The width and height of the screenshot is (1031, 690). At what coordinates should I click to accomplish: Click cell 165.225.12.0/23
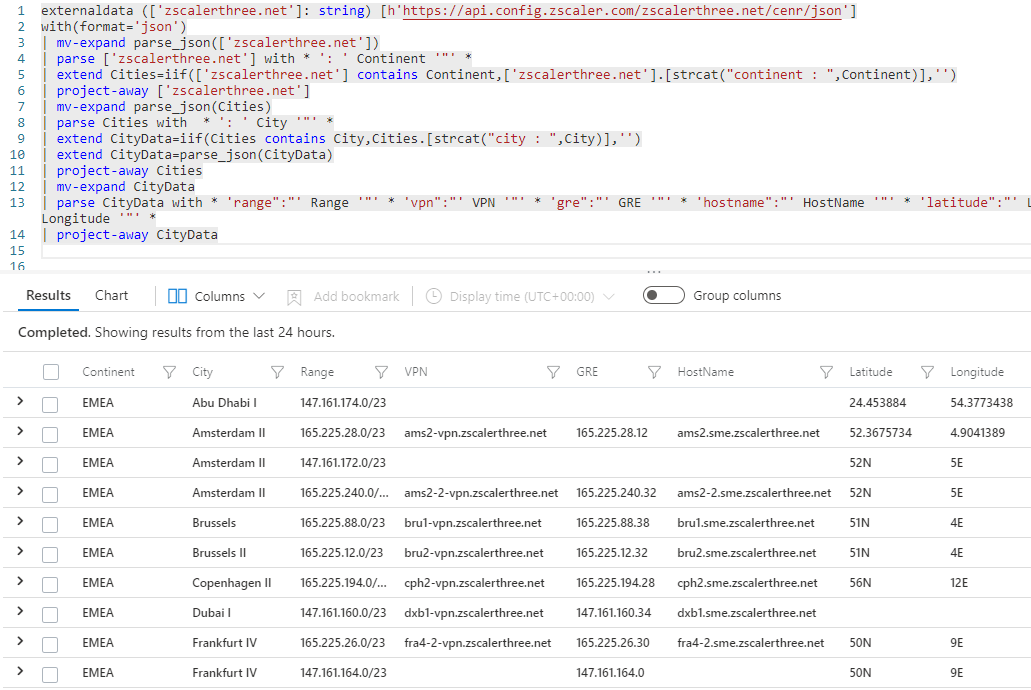(342, 553)
